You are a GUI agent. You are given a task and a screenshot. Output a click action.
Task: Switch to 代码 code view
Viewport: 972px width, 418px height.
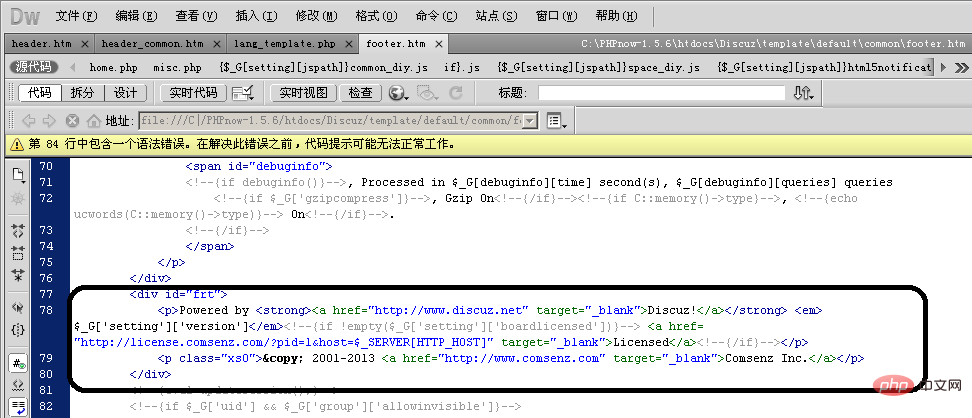click(x=40, y=93)
